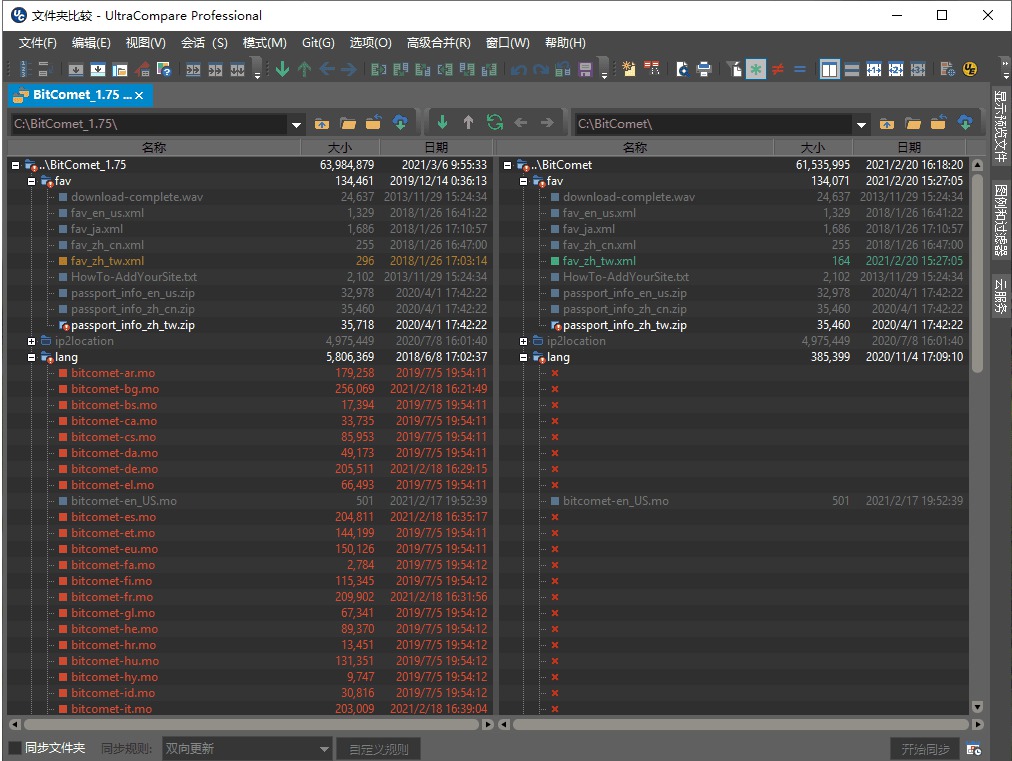
Task: Open the 云服务 side panel tab
Action: click(1000, 296)
